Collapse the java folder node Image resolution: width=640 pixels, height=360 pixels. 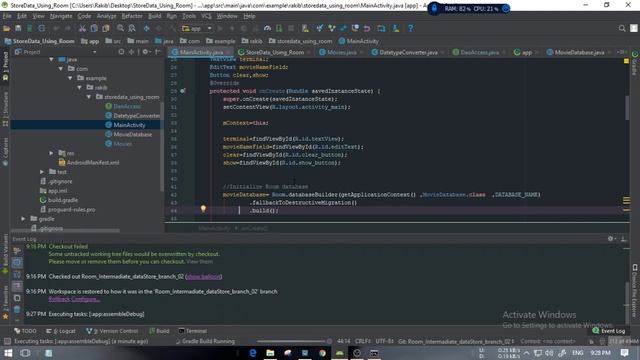51,60
